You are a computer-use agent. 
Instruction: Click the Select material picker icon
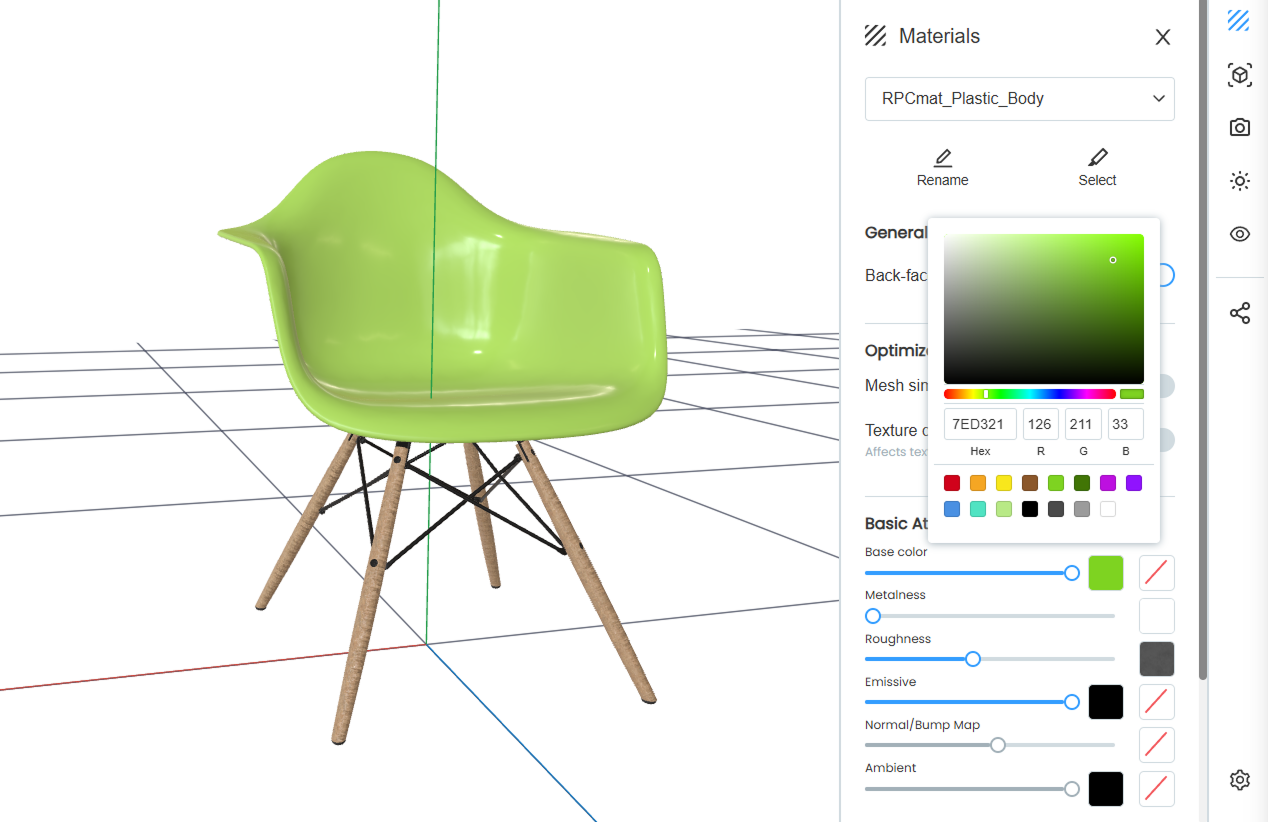pos(1097,158)
